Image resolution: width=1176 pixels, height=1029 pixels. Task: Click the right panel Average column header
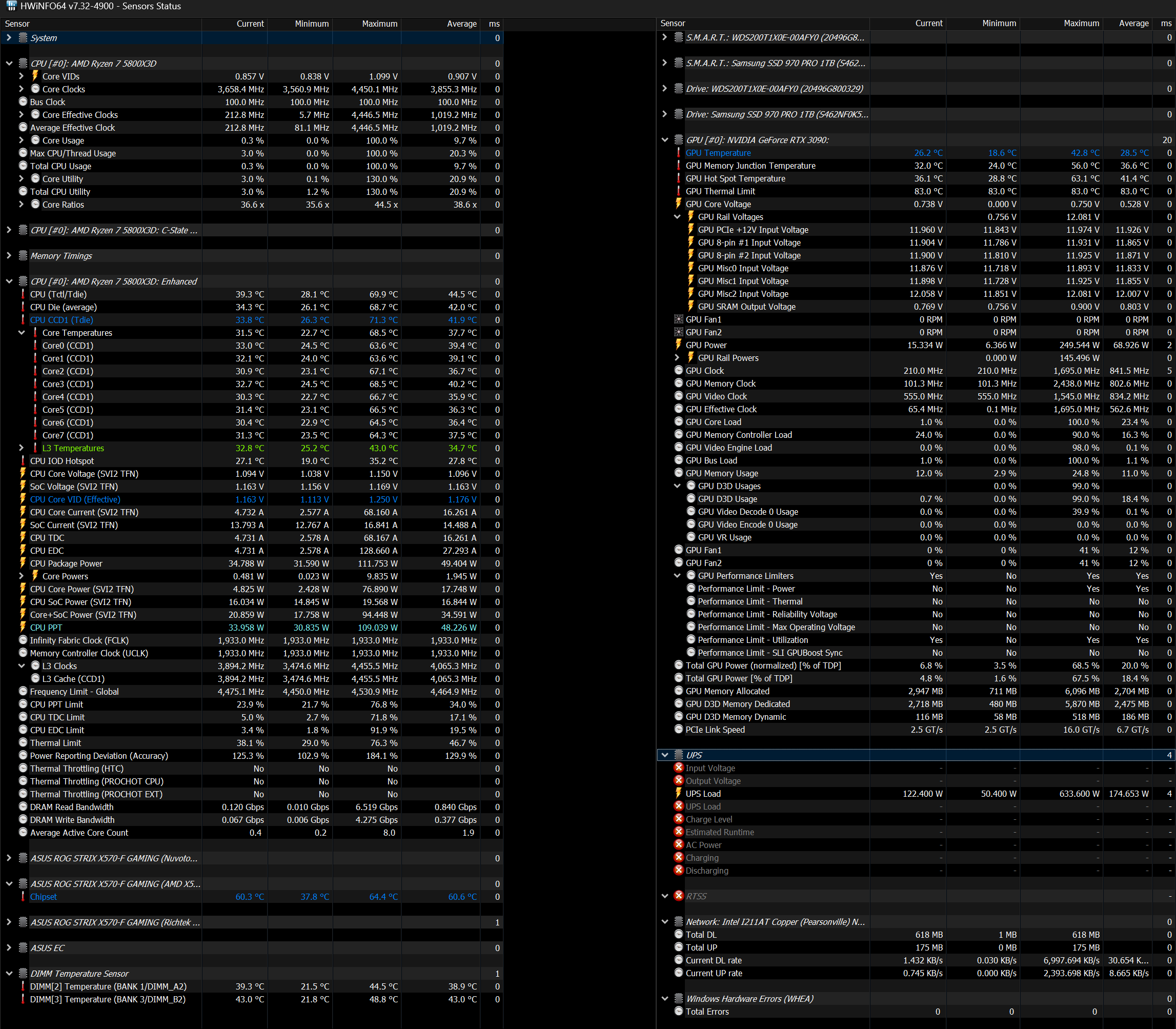(1128, 24)
